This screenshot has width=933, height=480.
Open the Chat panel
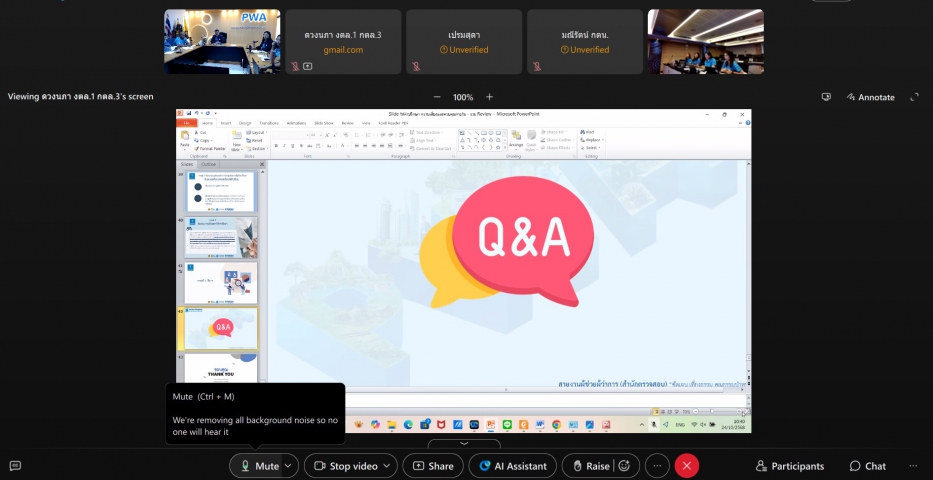867,466
